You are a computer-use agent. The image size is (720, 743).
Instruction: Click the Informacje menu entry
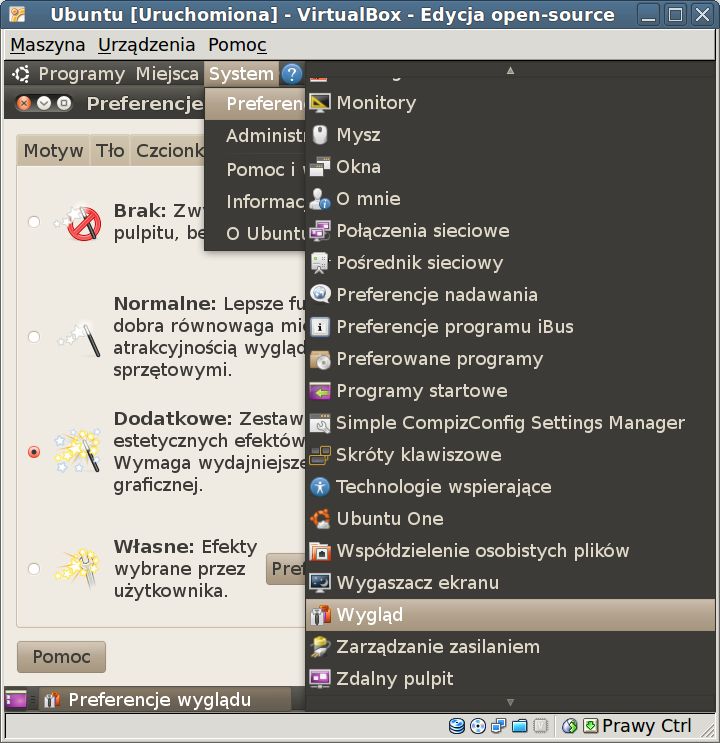pos(255,201)
